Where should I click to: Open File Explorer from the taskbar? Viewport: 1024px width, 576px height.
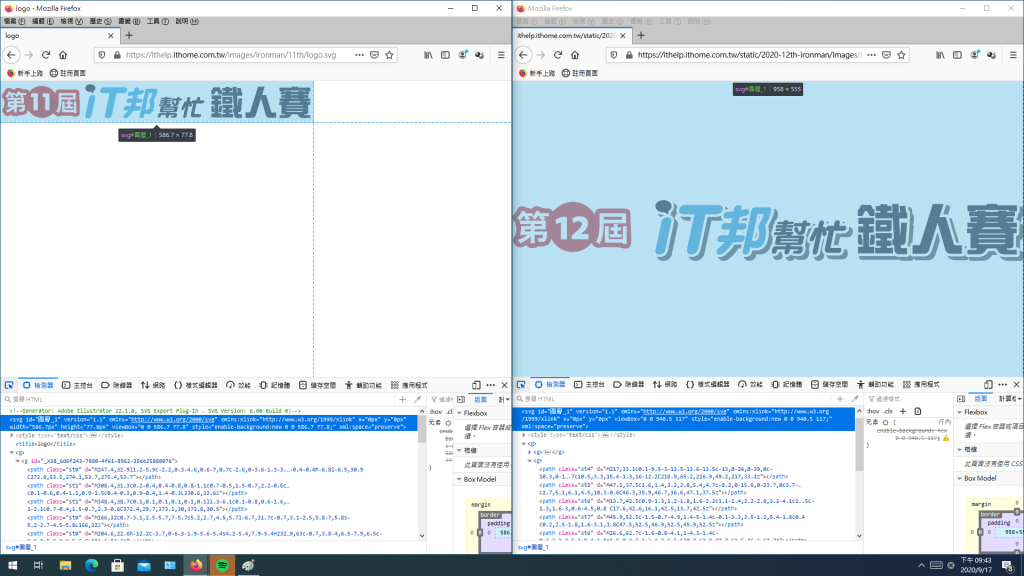[65, 565]
